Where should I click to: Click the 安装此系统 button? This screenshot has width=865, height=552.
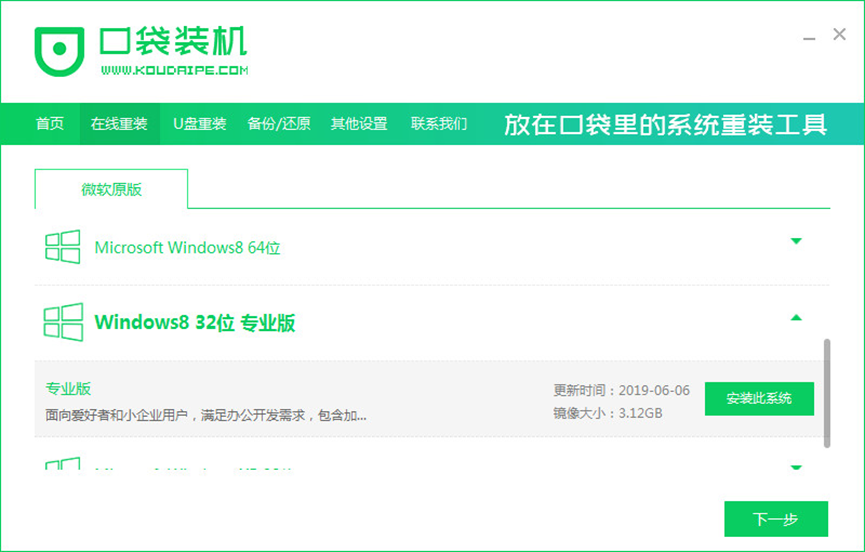(759, 398)
